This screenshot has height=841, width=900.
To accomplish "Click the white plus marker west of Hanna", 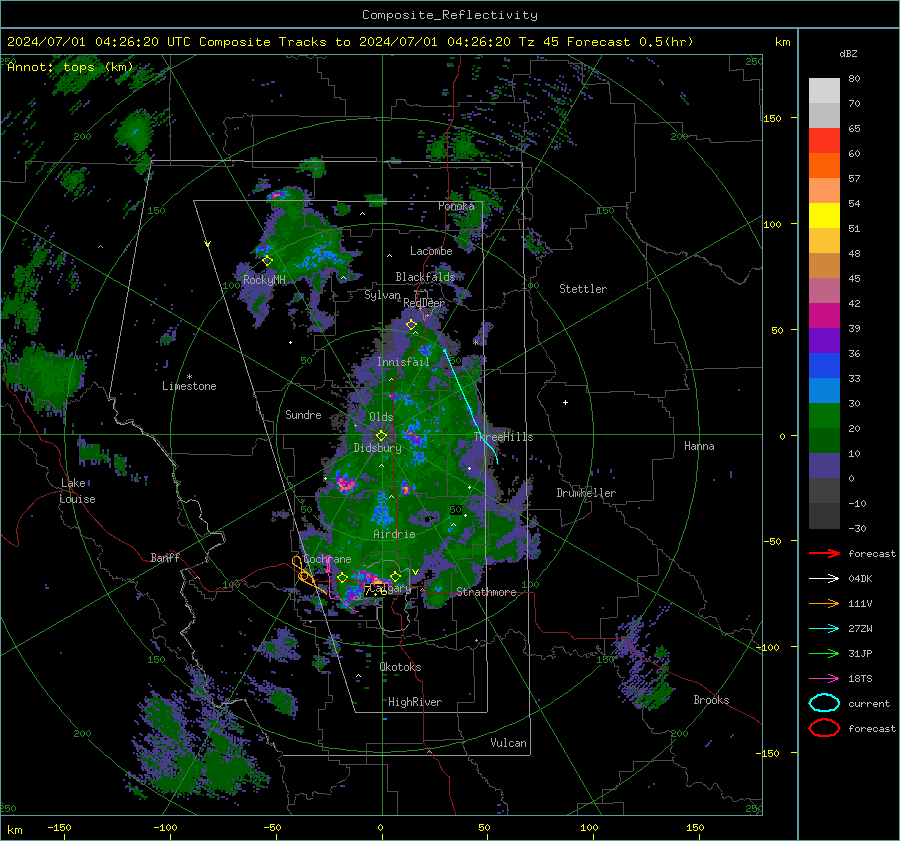I will point(565,402).
